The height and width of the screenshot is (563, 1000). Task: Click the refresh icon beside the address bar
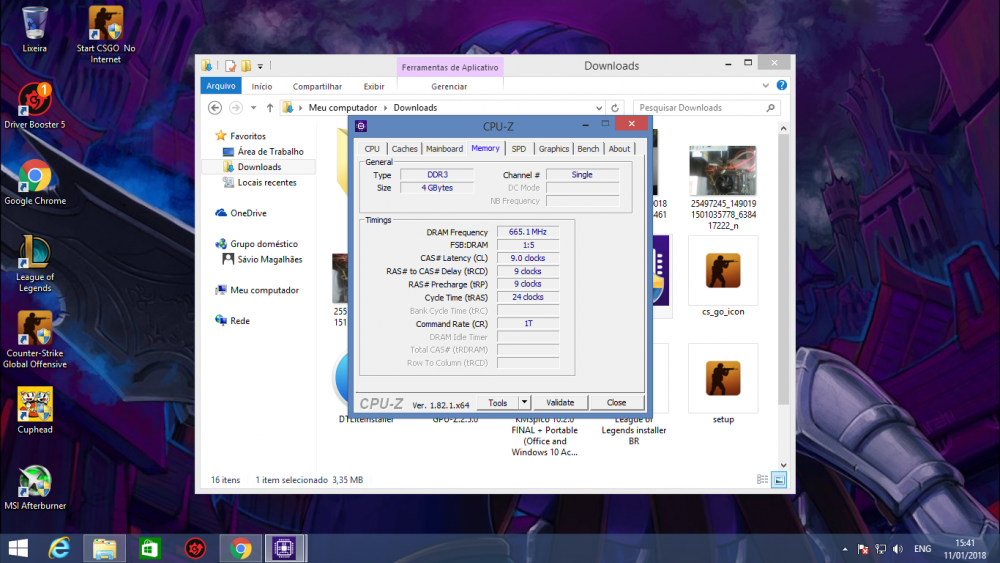pos(616,108)
